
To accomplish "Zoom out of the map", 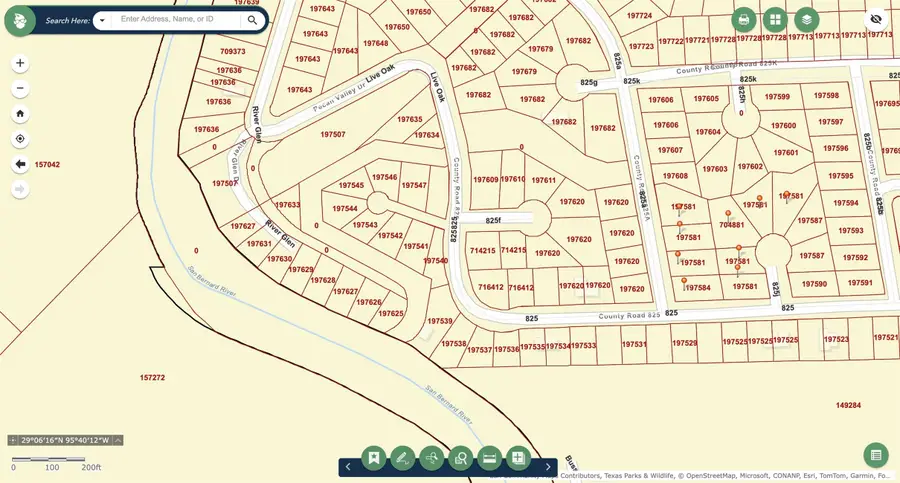I will click(x=21, y=88).
